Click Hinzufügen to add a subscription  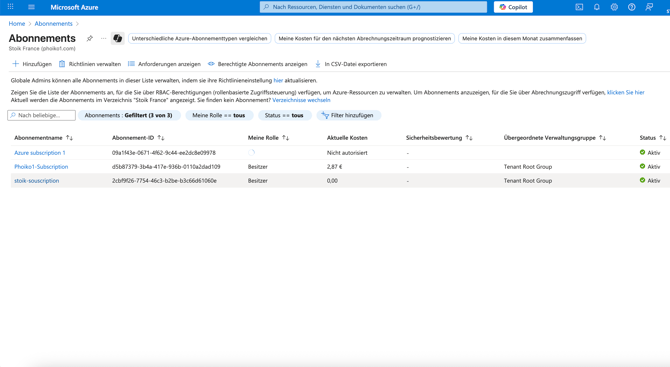[32, 64]
